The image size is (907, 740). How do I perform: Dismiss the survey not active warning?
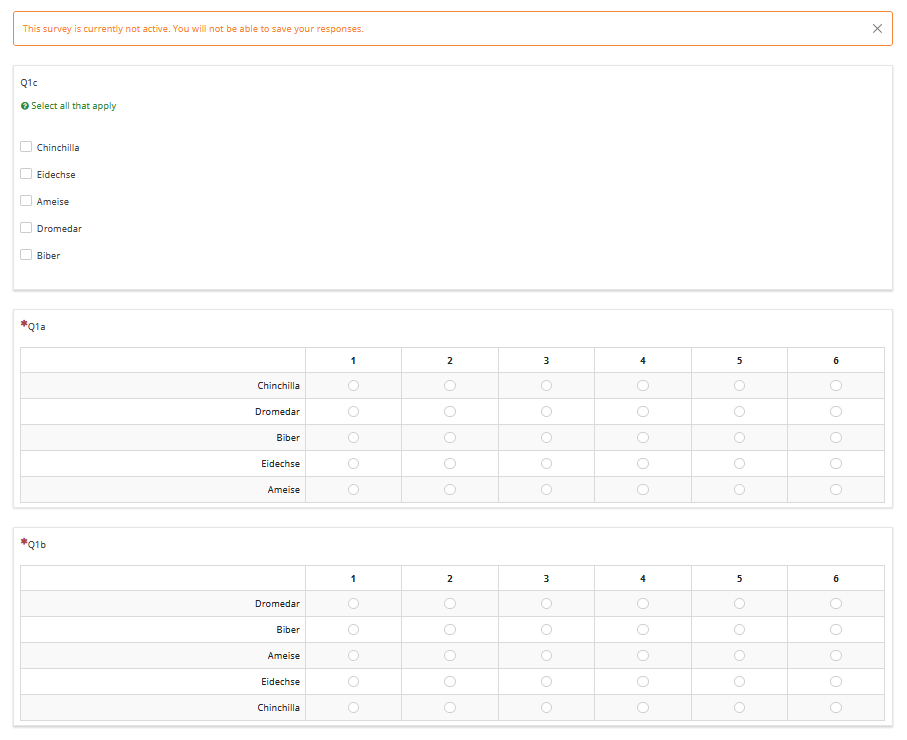tap(877, 29)
